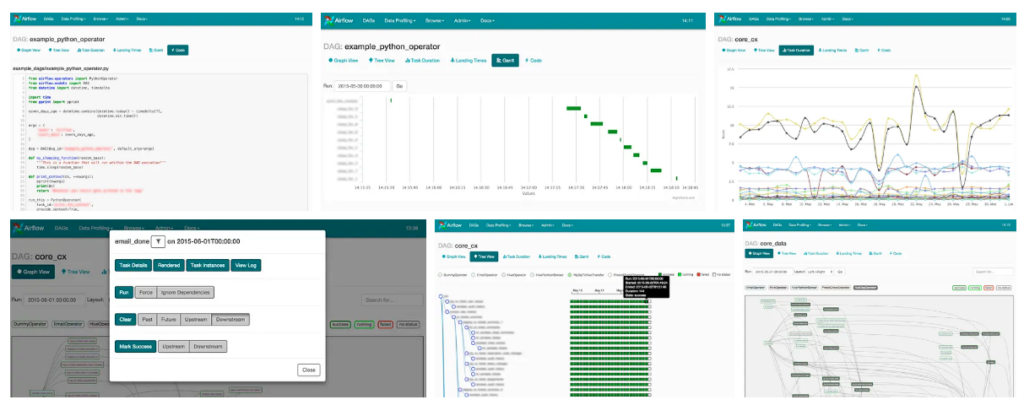The height and width of the screenshot is (405, 1024).
Task: Toggle Downstream in the Mark Success row
Action: coord(208,346)
